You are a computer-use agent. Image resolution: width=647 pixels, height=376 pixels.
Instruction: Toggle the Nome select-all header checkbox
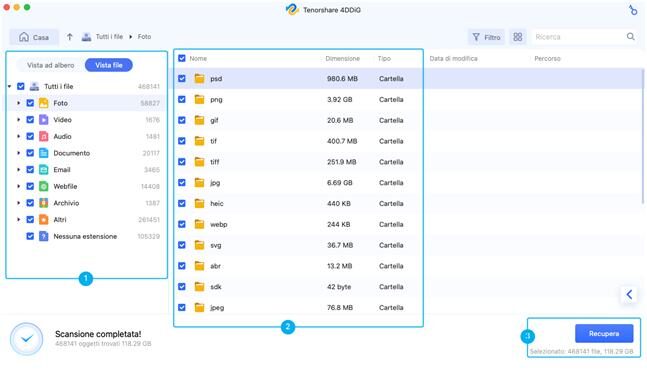click(x=182, y=58)
